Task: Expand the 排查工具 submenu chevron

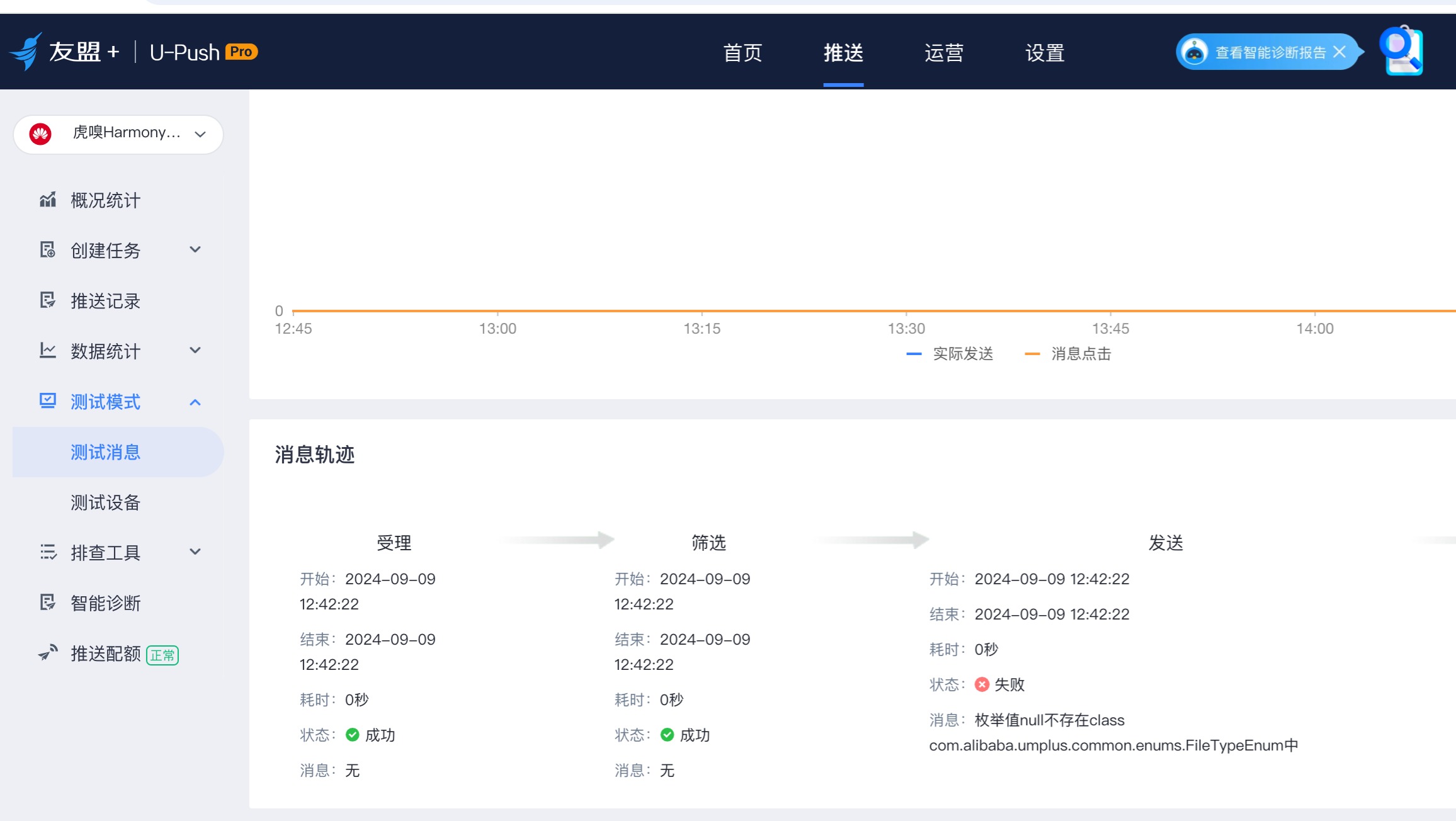Action: 195,552
